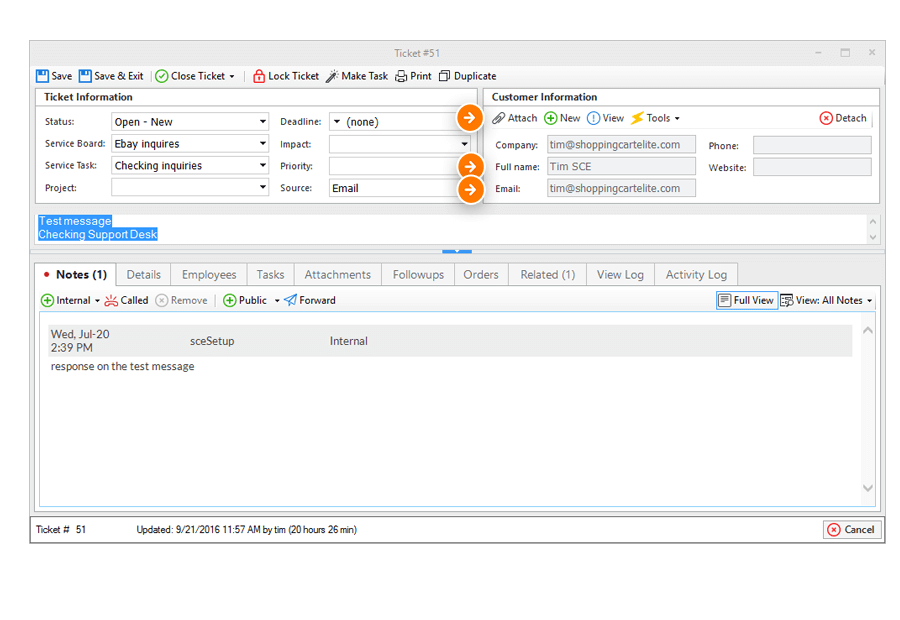Viewport: 900px width, 620px height.
Task: Click the Called phone icon
Action: click(111, 300)
